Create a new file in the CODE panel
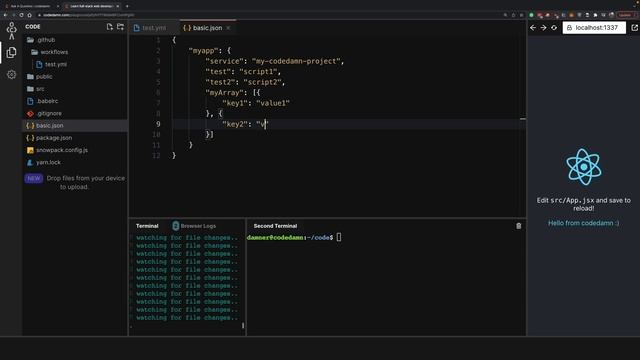Viewport: 640px width, 360px height. point(109,27)
